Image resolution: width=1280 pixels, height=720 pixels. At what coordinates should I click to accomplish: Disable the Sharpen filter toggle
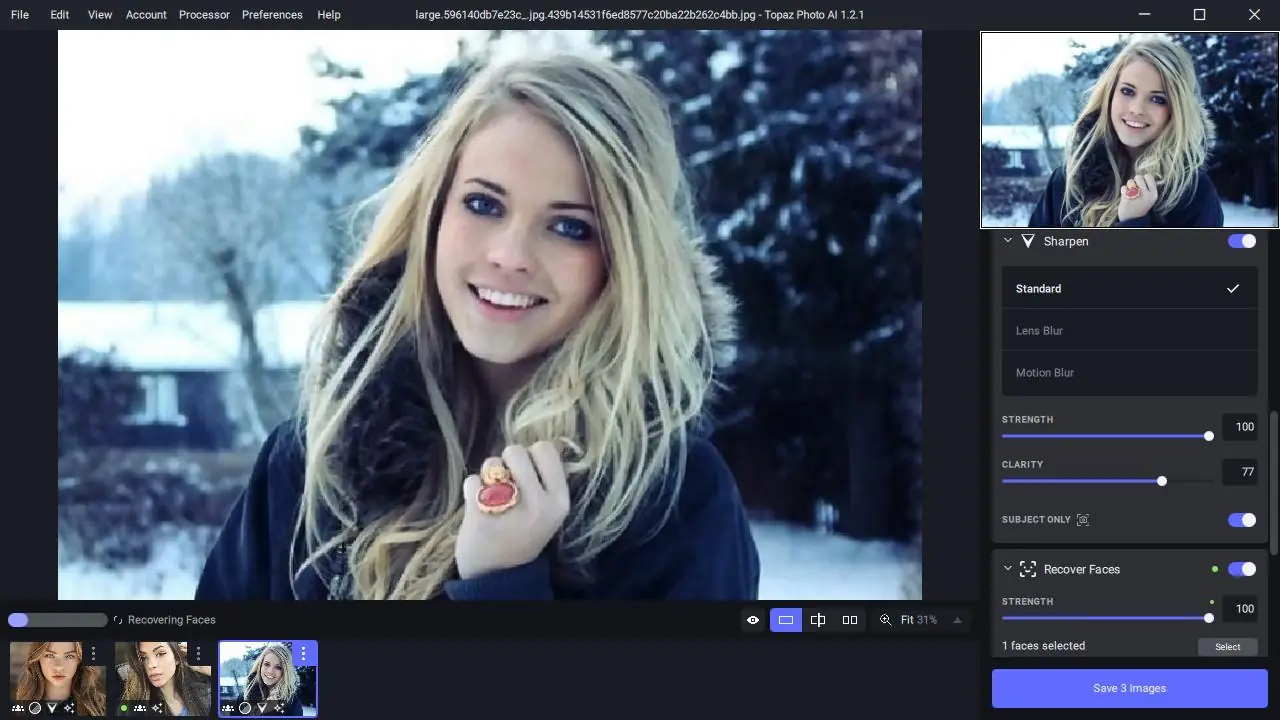click(1241, 241)
